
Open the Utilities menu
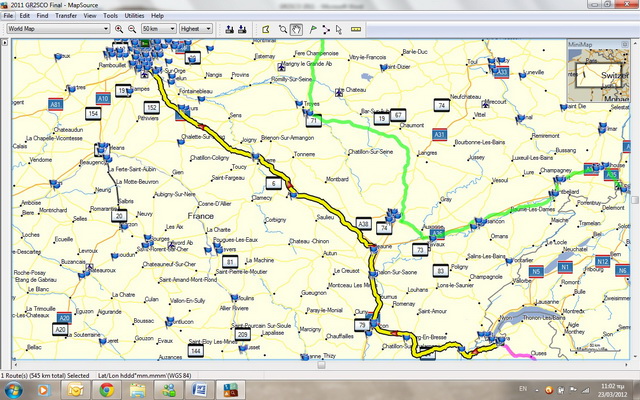[x=134, y=16]
